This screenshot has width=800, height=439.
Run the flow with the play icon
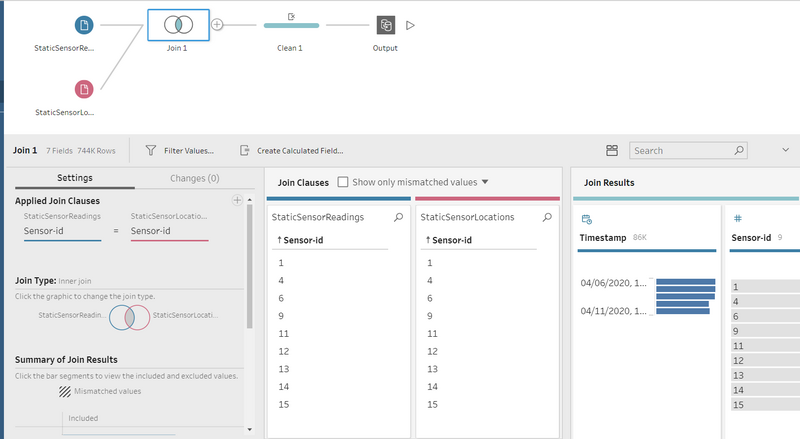[x=410, y=25]
